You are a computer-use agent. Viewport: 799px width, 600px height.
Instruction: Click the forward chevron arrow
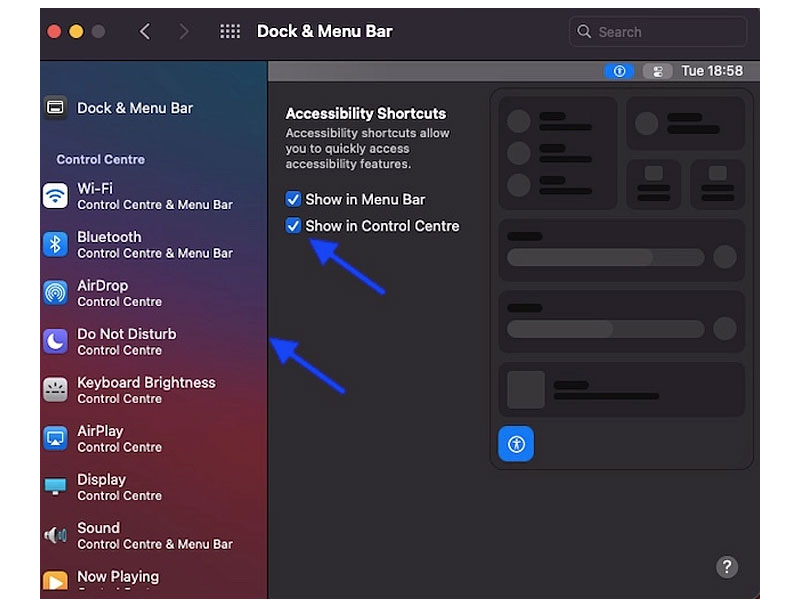tap(184, 31)
